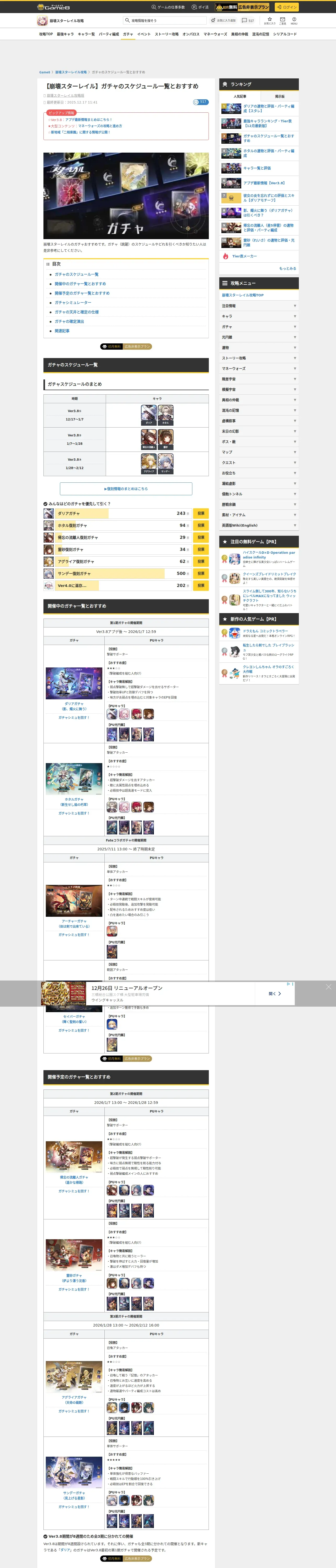Expand the ガチャ sidebar menu section
The height and width of the screenshot is (1568, 336).
pyautogui.click(x=259, y=327)
